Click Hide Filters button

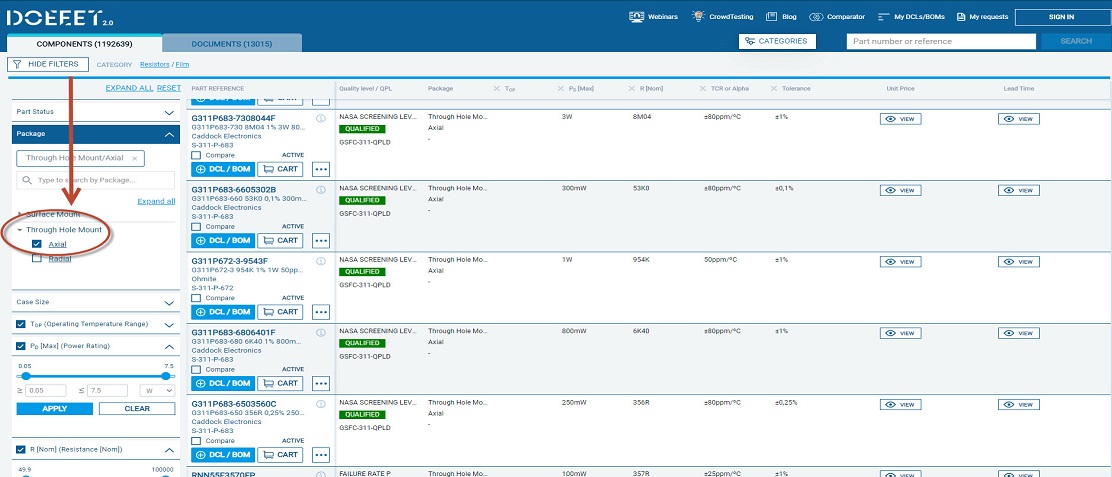[x=48, y=64]
